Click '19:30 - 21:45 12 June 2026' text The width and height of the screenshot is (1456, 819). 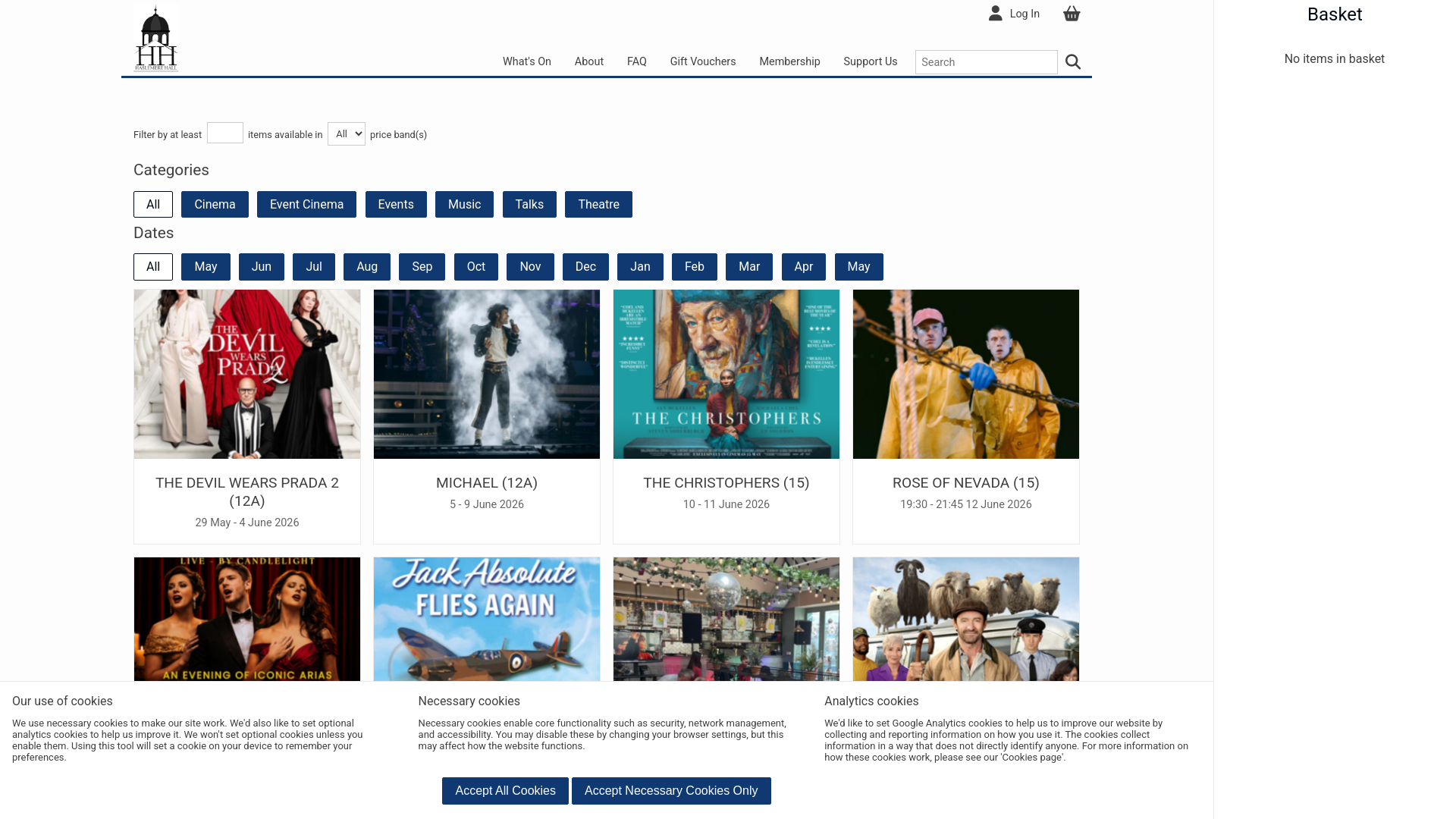(x=966, y=504)
